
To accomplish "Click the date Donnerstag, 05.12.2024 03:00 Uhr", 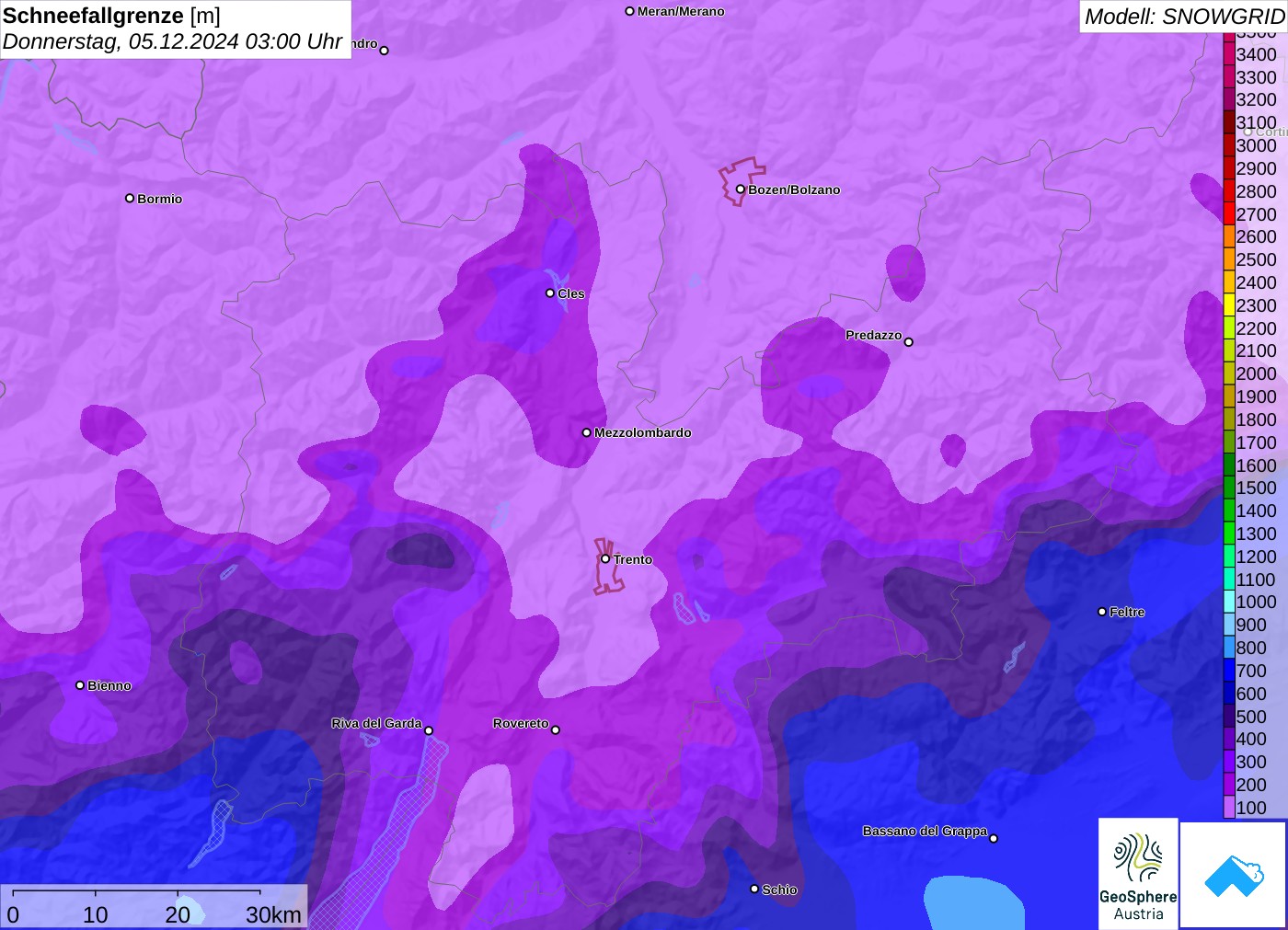I will pyautogui.click(x=173, y=41).
